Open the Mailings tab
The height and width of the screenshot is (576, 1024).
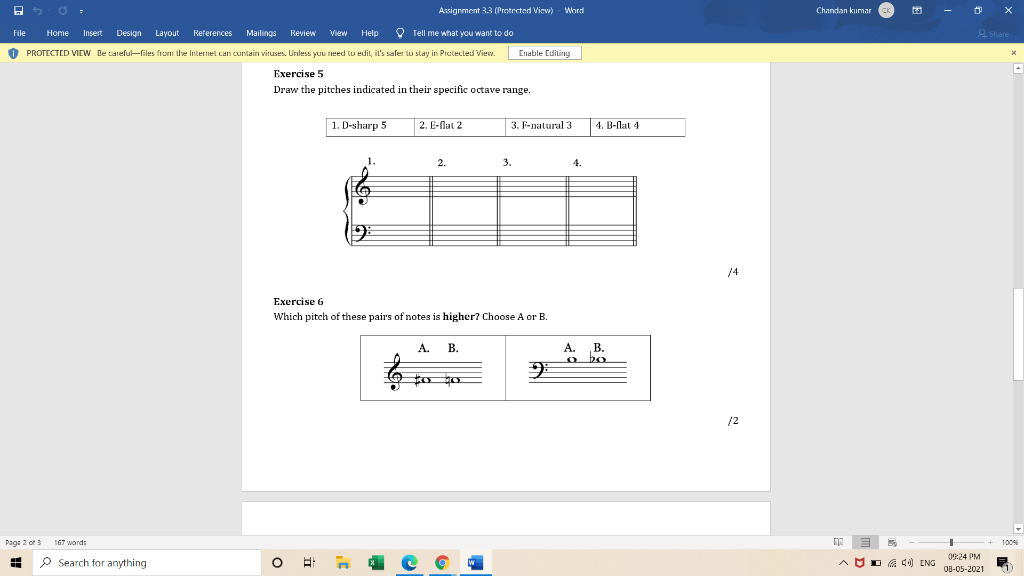(261, 33)
